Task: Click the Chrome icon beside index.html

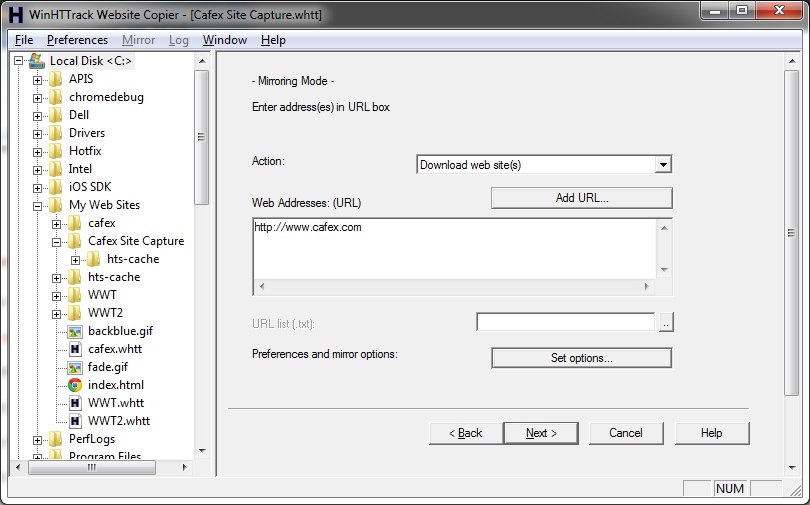Action: tap(75, 385)
